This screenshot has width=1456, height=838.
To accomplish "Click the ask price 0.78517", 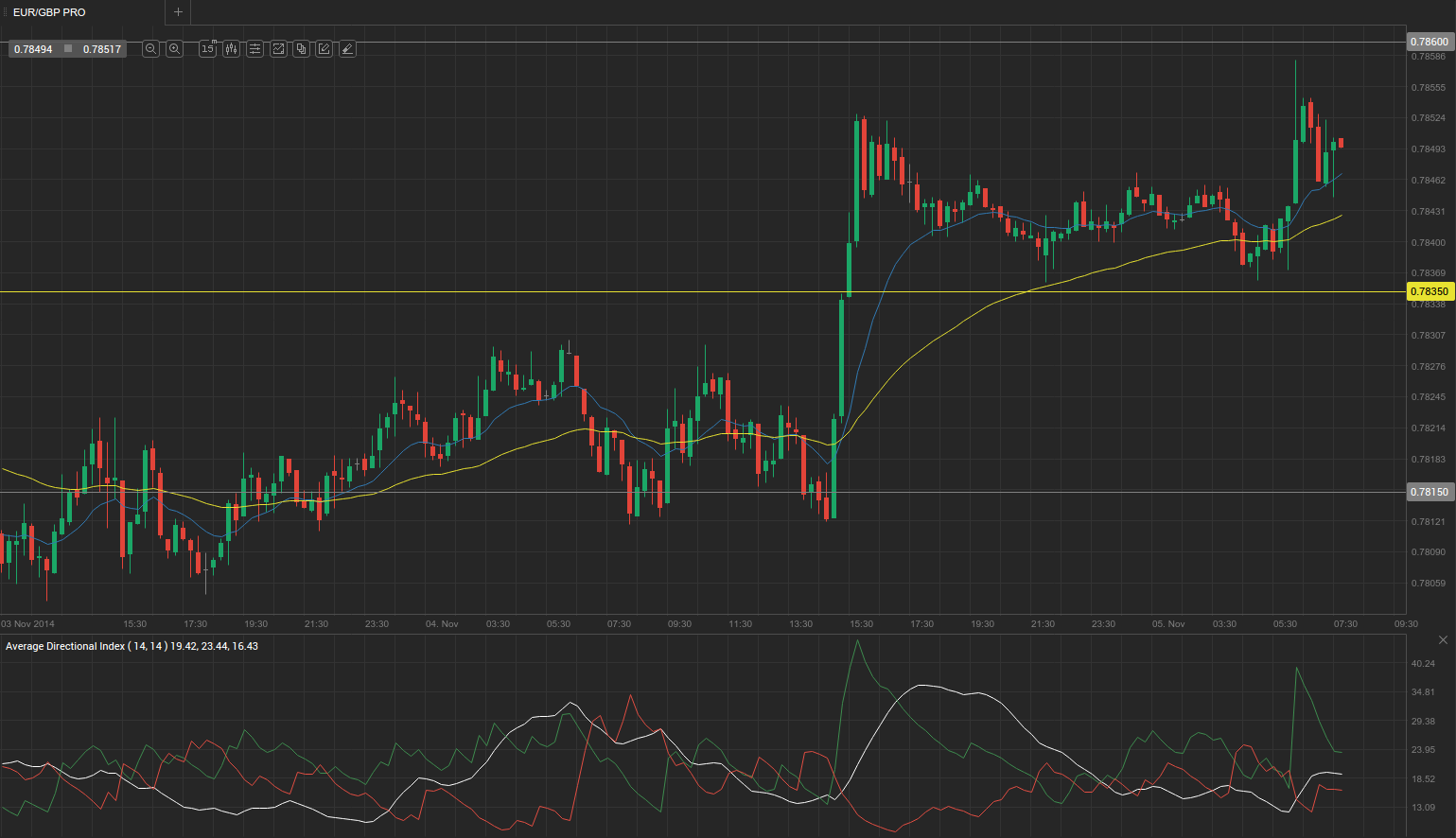I will click(x=102, y=49).
